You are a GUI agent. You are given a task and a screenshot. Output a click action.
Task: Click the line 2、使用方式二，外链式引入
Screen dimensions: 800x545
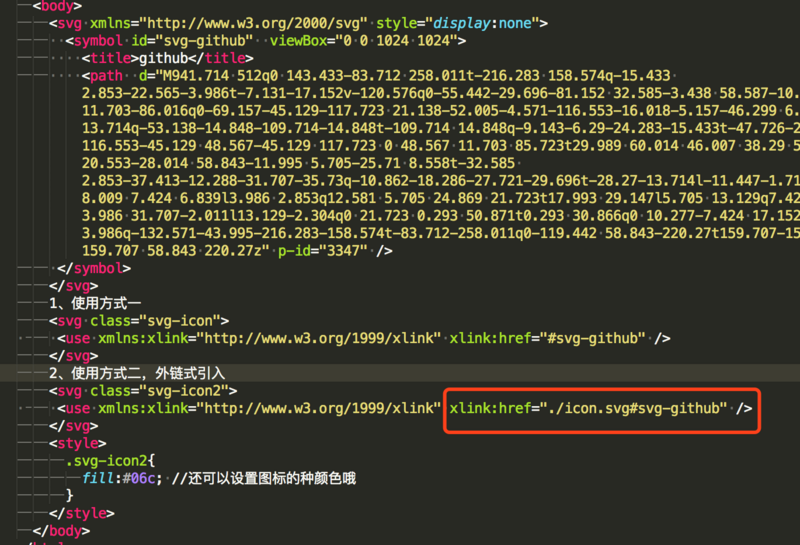click(x=137, y=373)
